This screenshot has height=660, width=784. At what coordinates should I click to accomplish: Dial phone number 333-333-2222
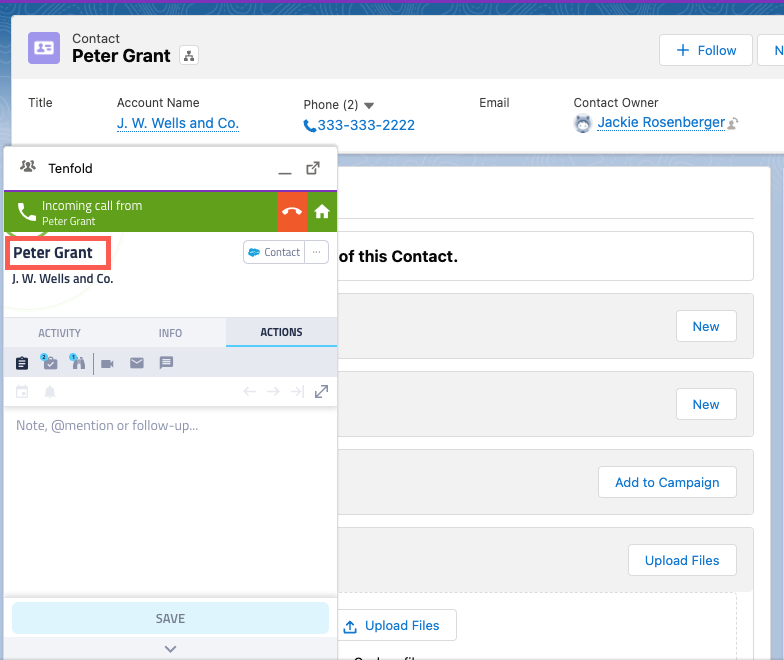coord(366,125)
